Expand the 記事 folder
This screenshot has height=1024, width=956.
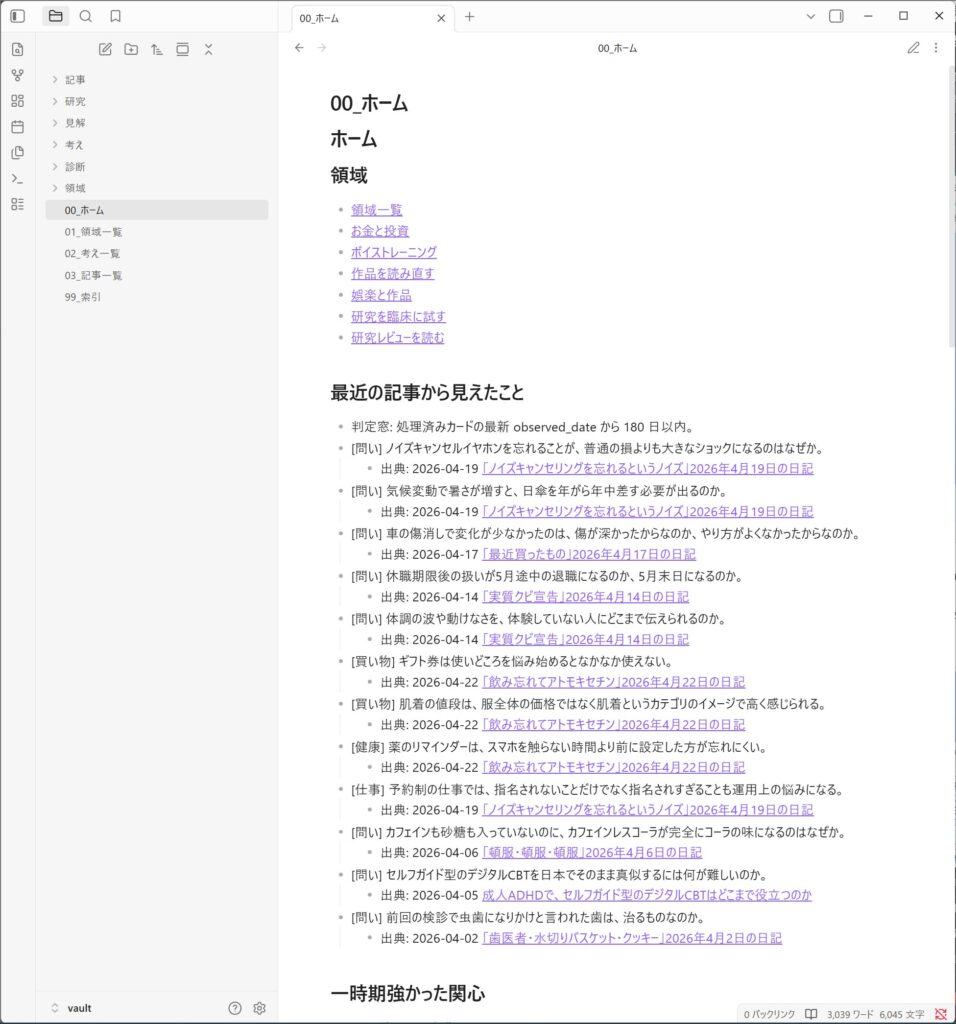pos(75,79)
